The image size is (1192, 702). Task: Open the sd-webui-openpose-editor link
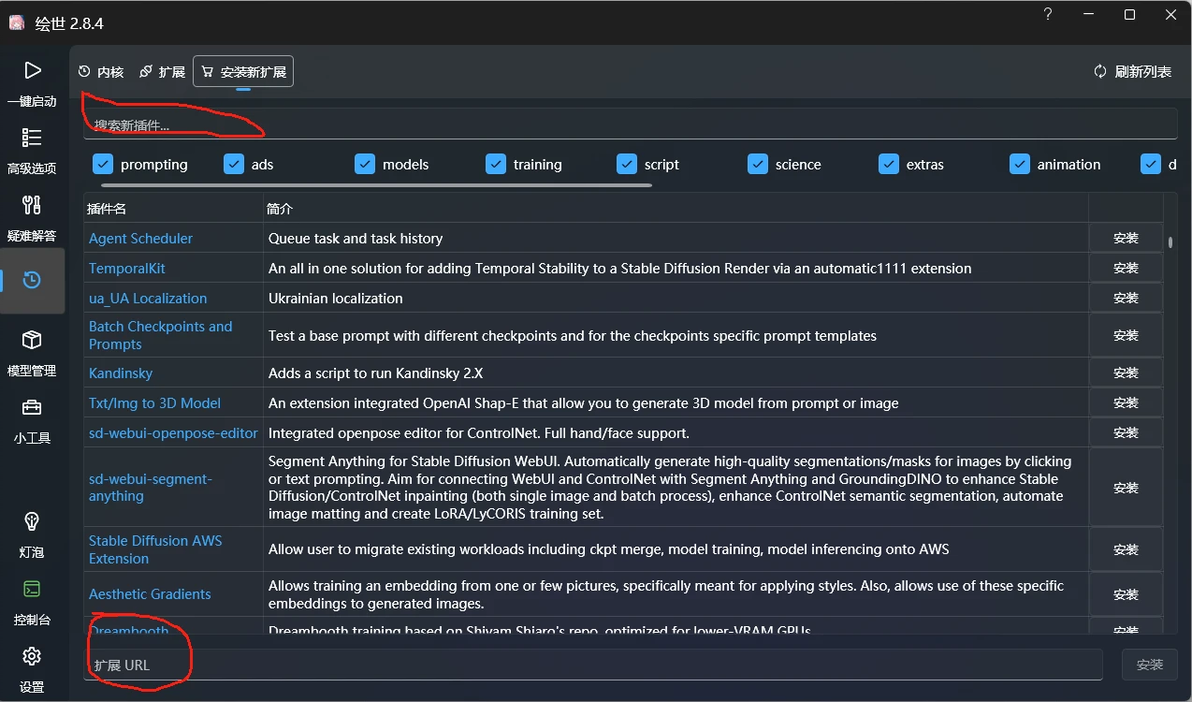(173, 433)
